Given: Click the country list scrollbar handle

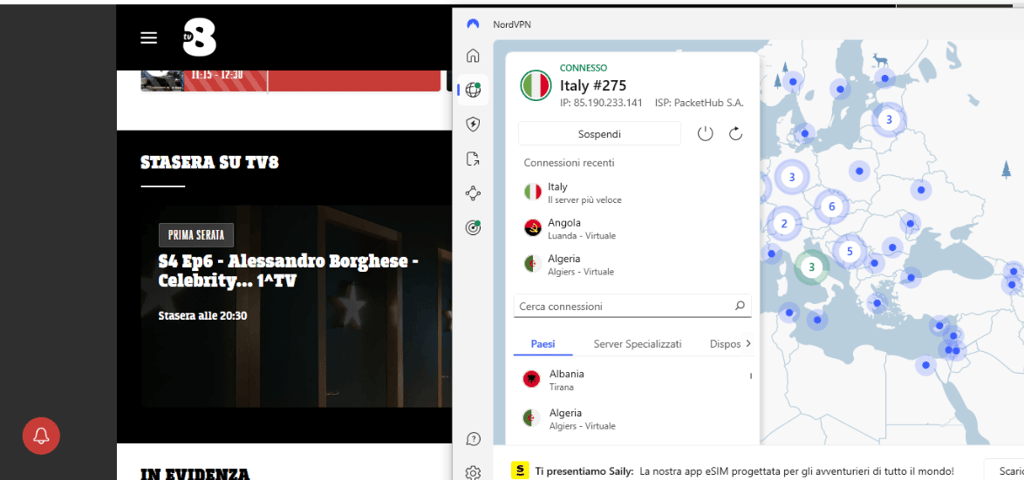Looking at the screenshot, I should click(x=751, y=376).
